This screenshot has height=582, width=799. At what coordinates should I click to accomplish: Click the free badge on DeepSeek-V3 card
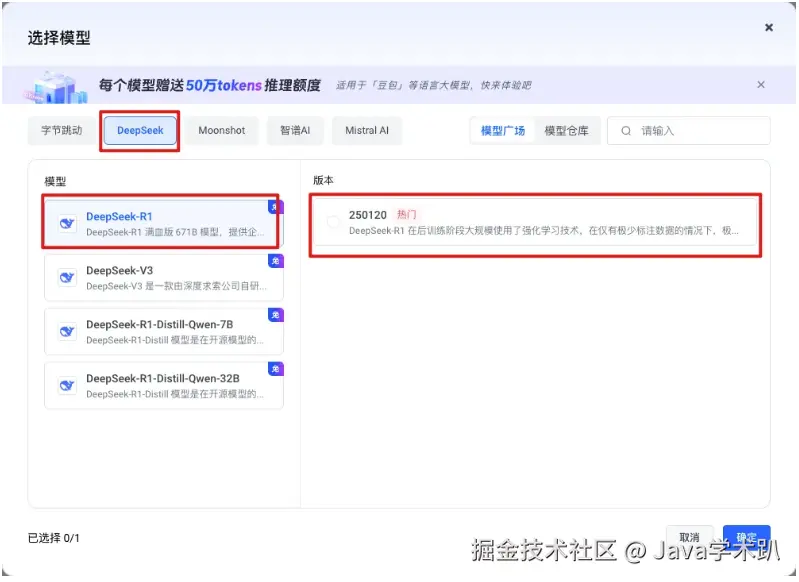pyautogui.click(x=276, y=261)
